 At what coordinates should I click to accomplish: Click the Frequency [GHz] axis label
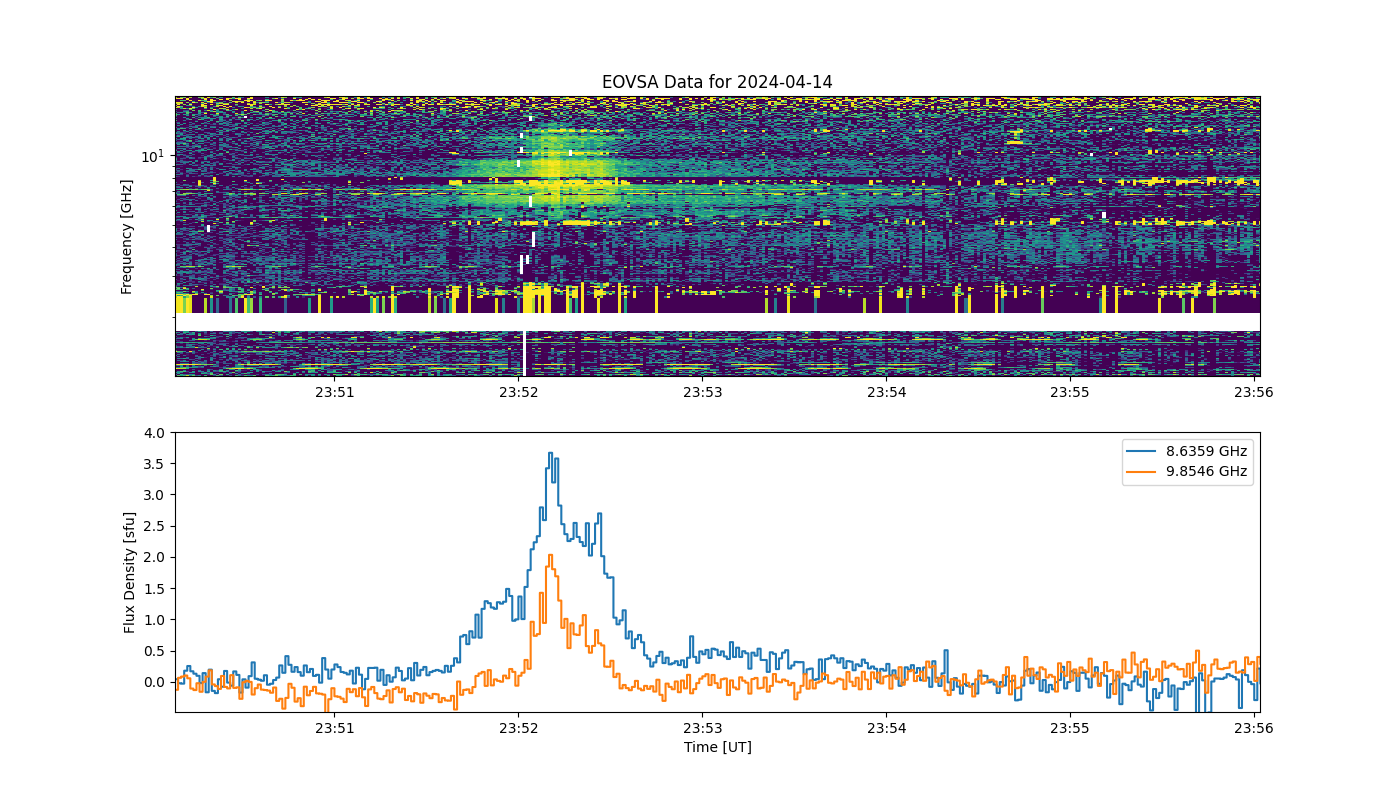pos(127,237)
